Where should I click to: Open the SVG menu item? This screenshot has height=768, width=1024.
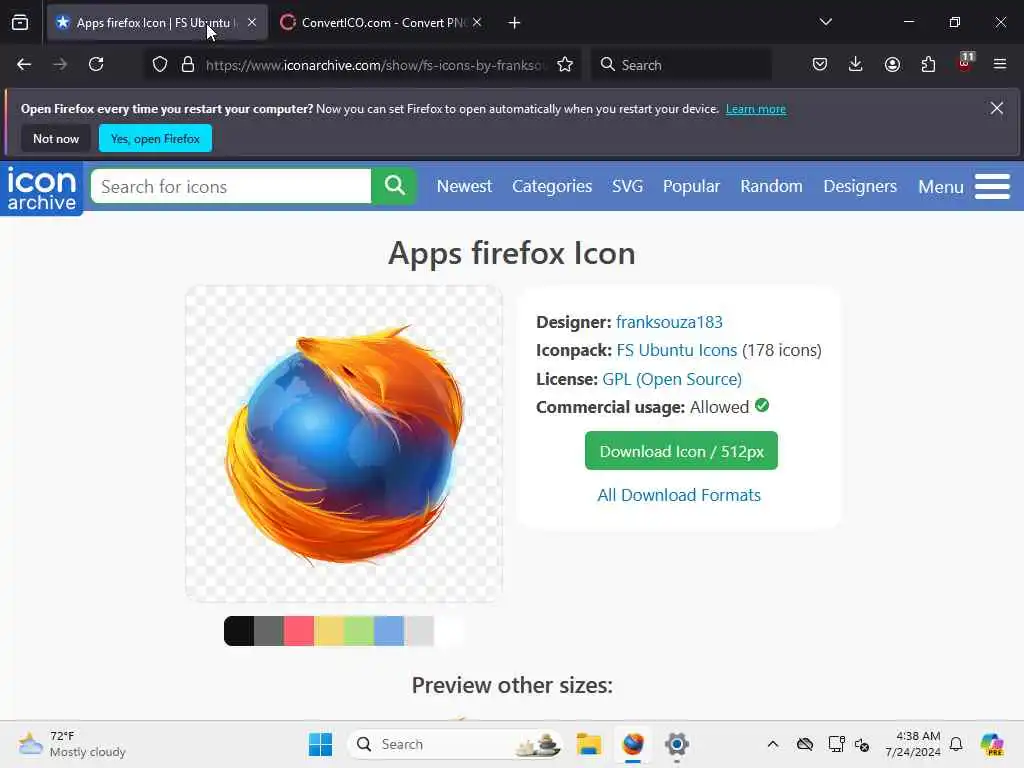[628, 186]
